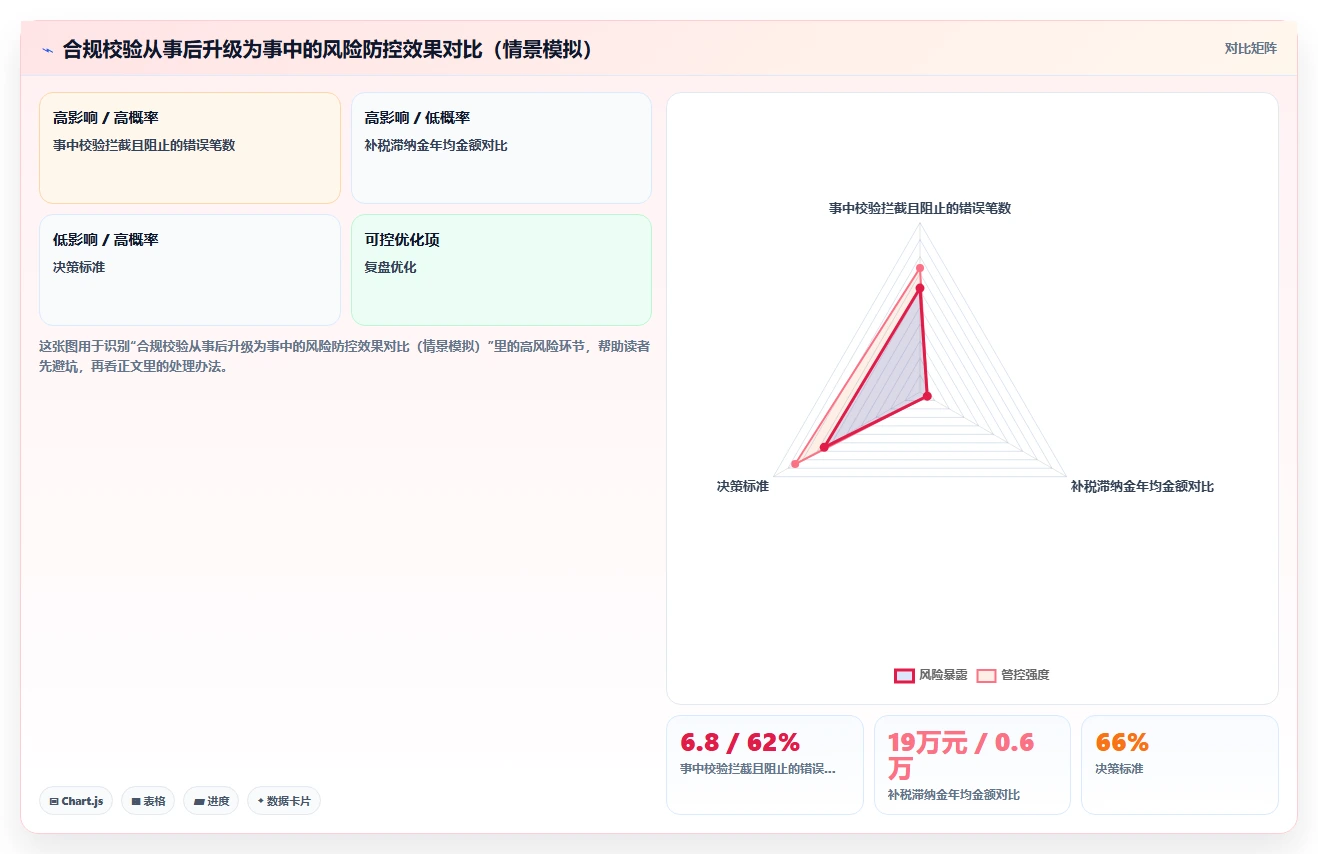Open the 6.8 / 62% stat card

(x=764, y=765)
